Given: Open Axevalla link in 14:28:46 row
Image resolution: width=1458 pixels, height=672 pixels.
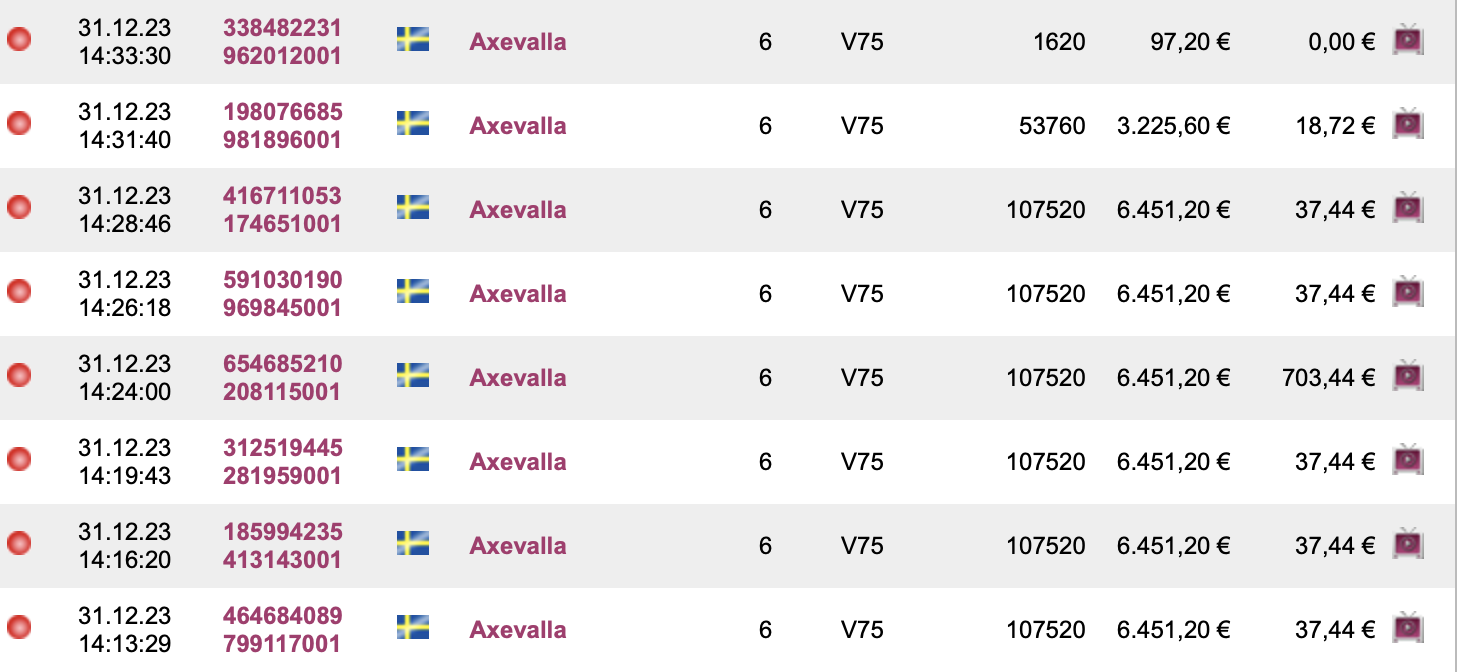Looking at the screenshot, I should tap(518, 210).
